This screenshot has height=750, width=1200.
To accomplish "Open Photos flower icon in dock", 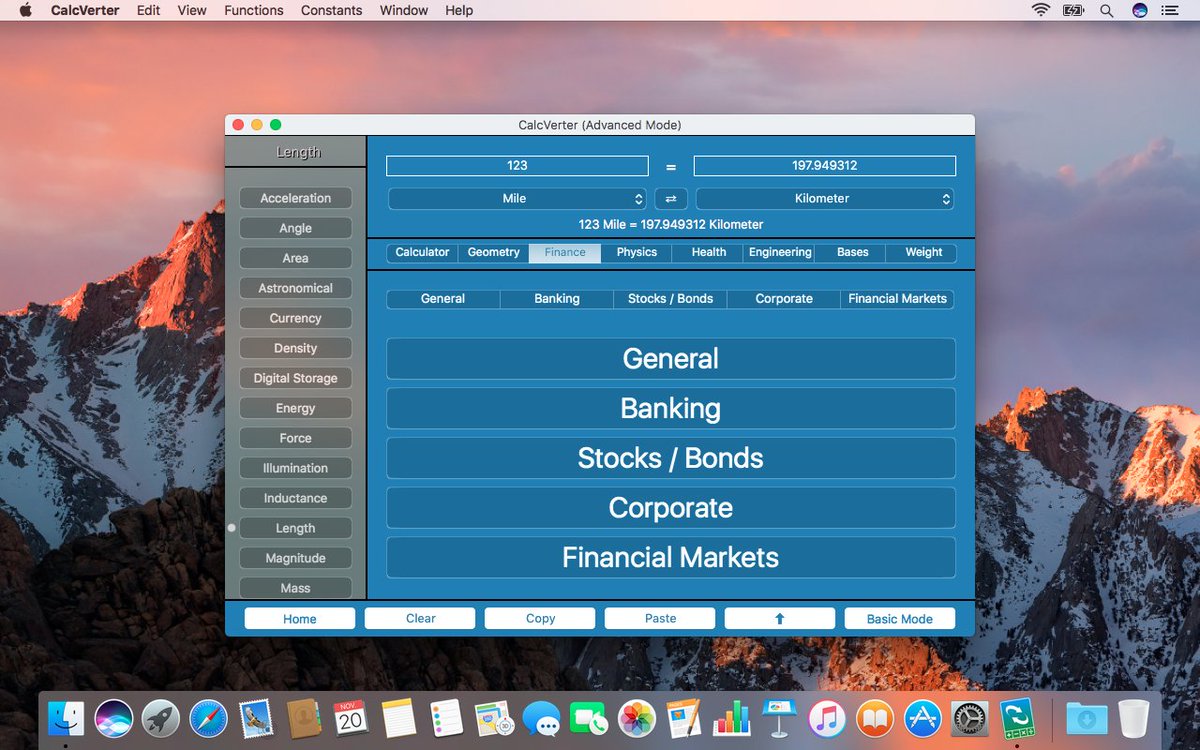I will point(636,718).
